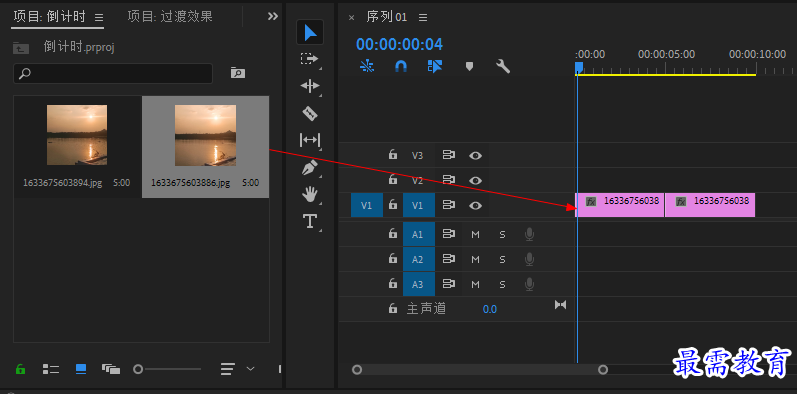Select the first pink clip on V1
The height and width of the screenshot is (394, 797).
pos(620,205)
